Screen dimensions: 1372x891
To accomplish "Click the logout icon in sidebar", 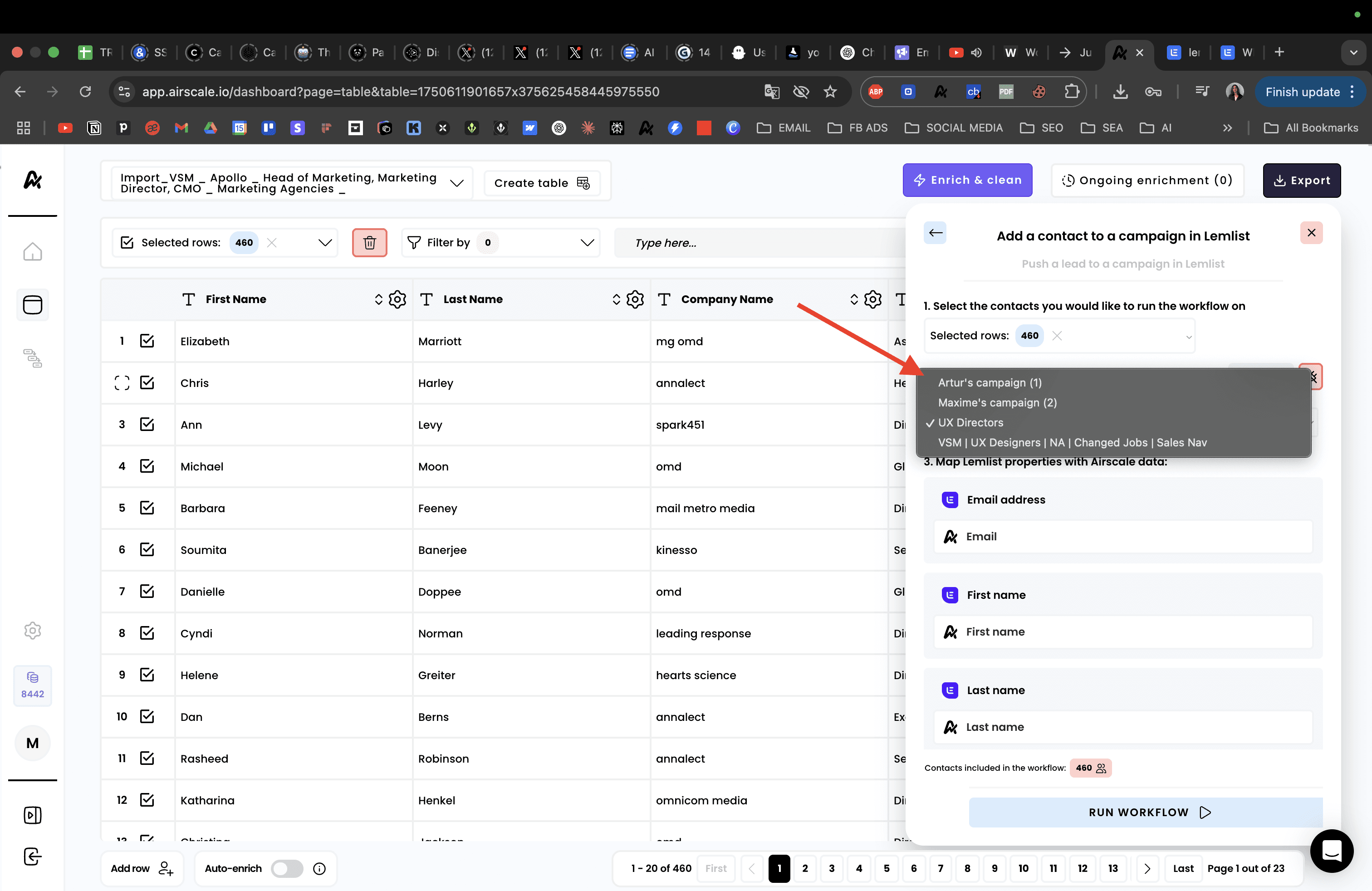I will [x=32, y=857].
